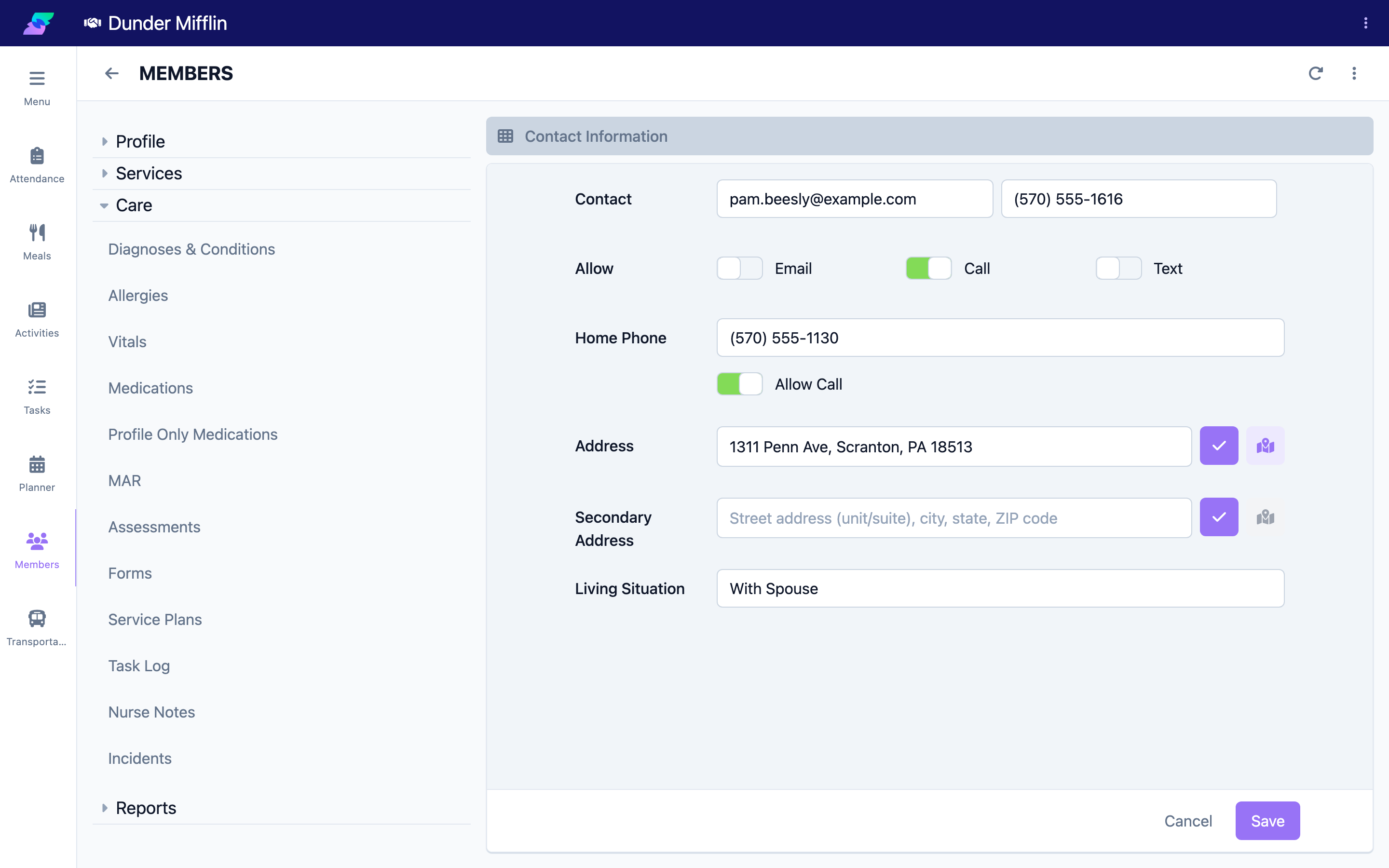Open the map for primary Address
Viewport: 1389px width, 868px height.
[1265, 446]
